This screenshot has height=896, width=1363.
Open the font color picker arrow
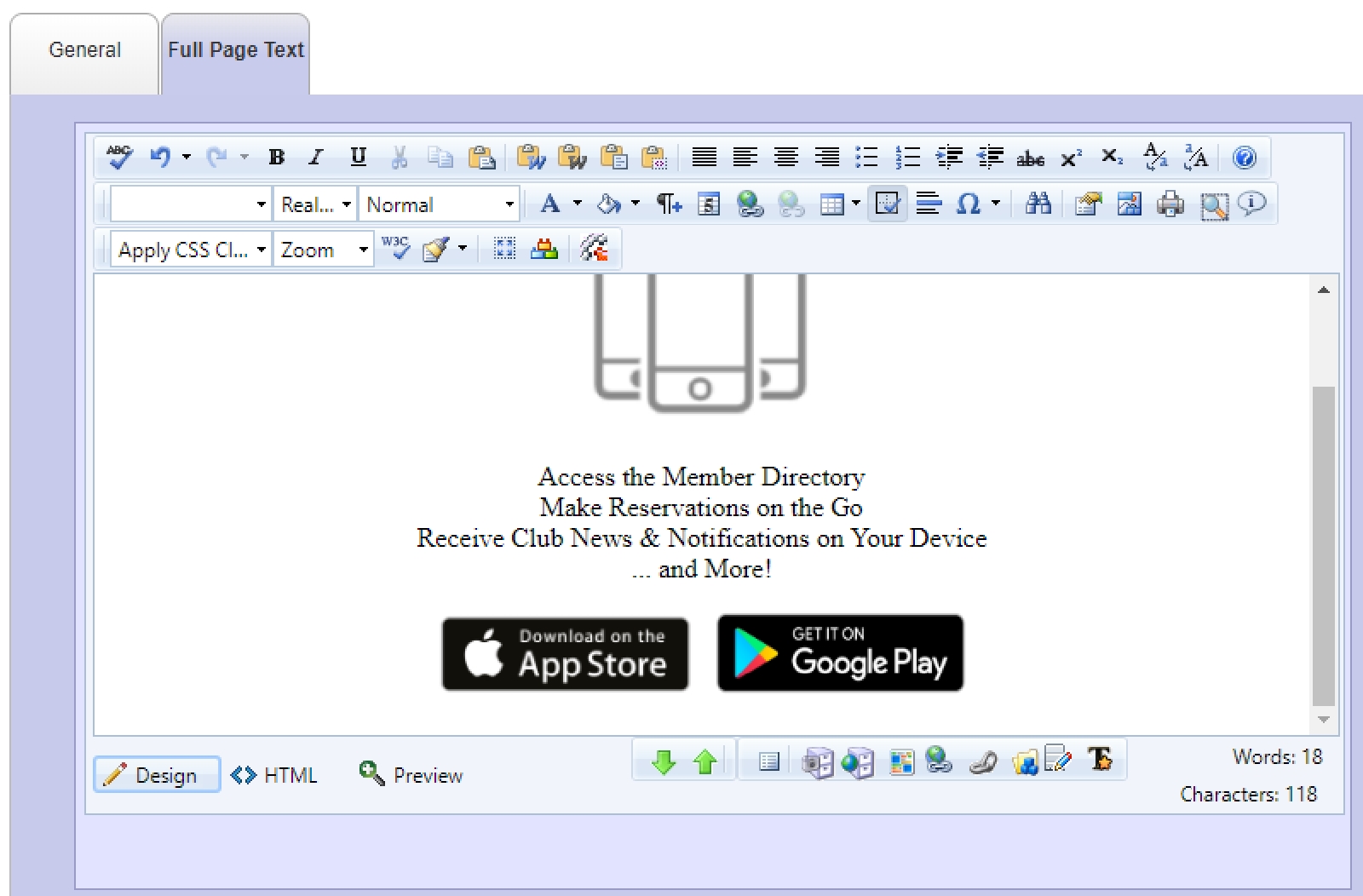[x=578, y=204]
